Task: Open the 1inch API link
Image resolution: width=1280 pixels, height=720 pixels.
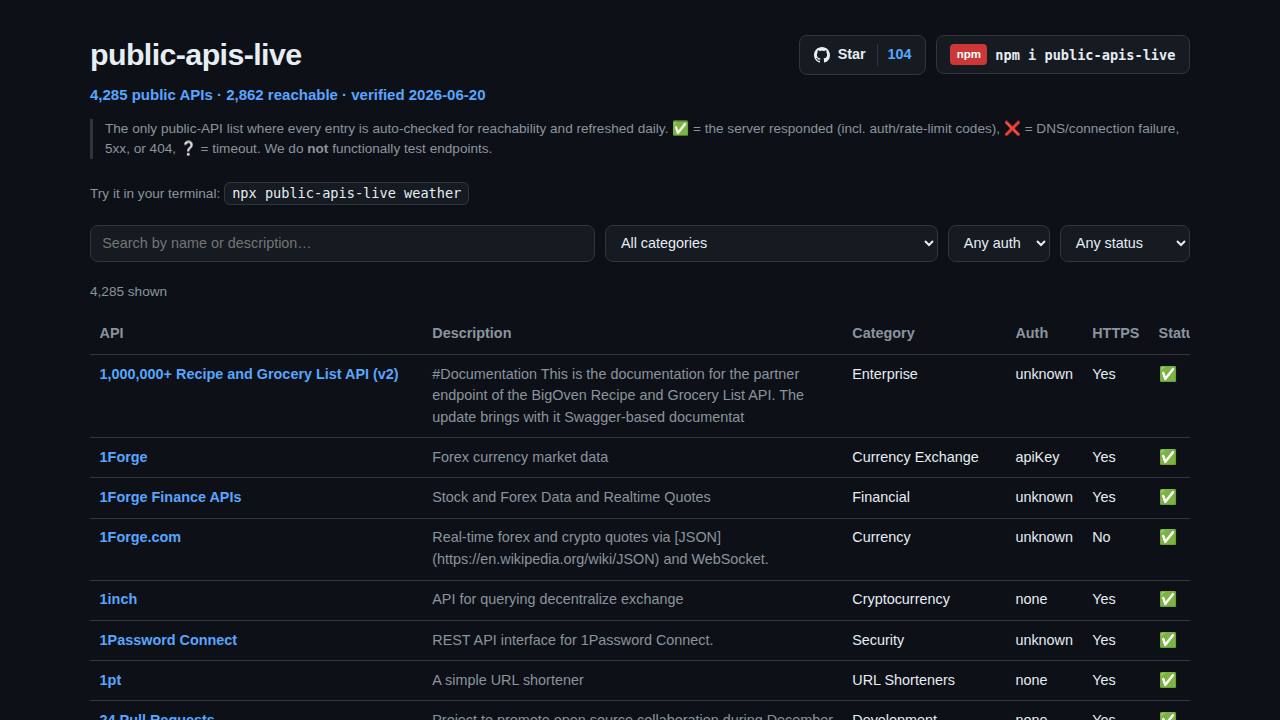Action: click(x=118, y=599)
